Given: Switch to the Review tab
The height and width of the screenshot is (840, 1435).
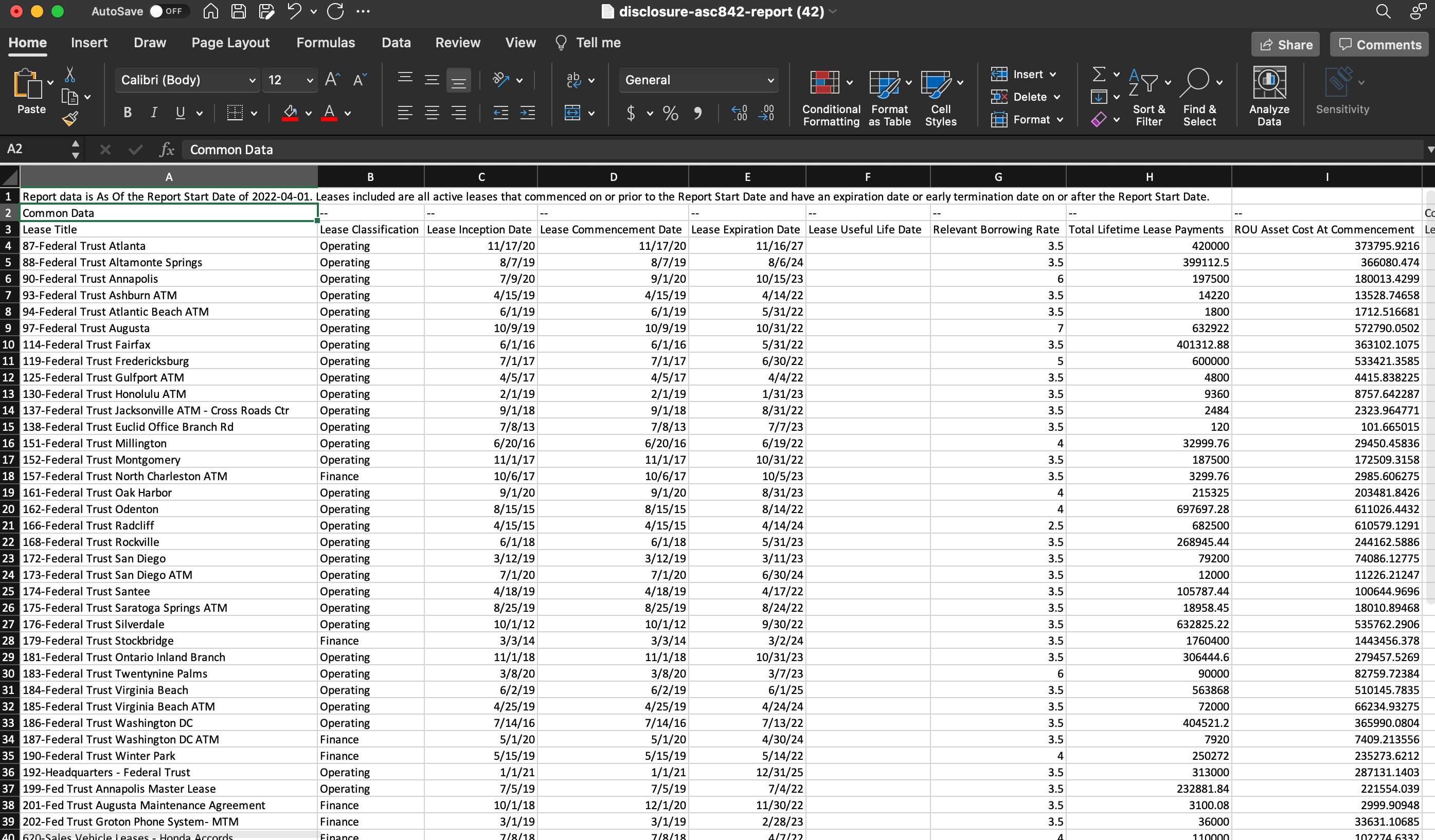Looking at the screenshot, I should tap(458, 43).
